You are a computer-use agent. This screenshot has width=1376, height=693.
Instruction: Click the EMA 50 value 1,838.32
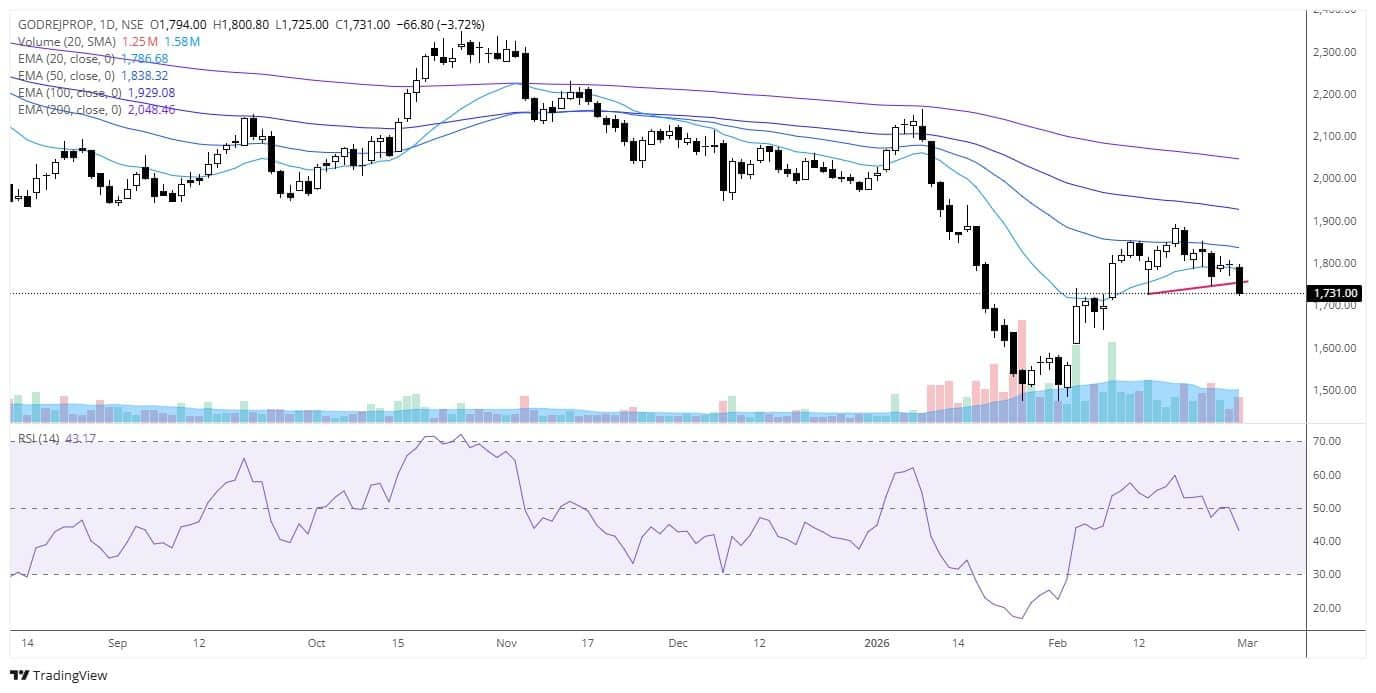click(x=144, y=75)
